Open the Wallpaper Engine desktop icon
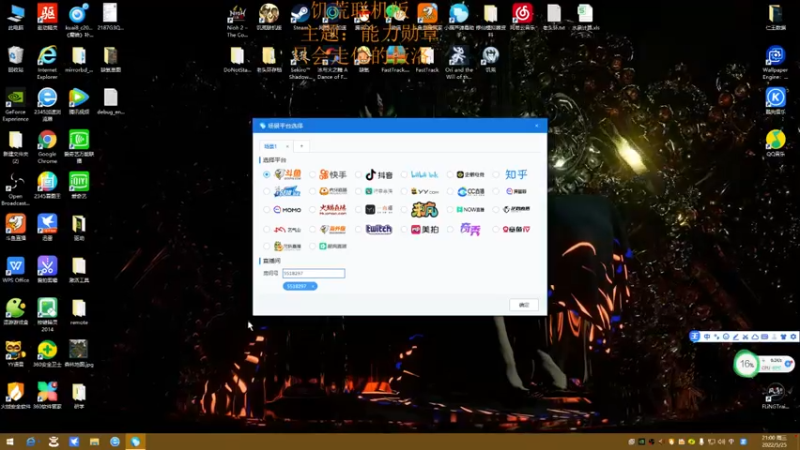 tap(776, 62)
